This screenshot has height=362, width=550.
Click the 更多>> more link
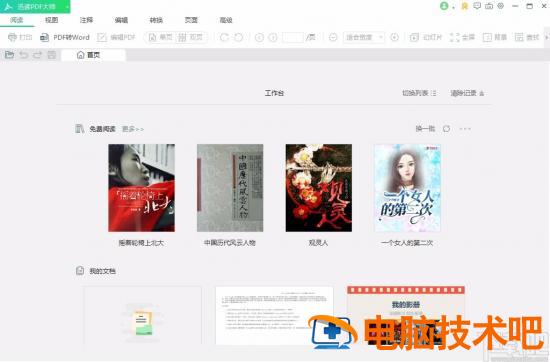click(x=133, y=129)
